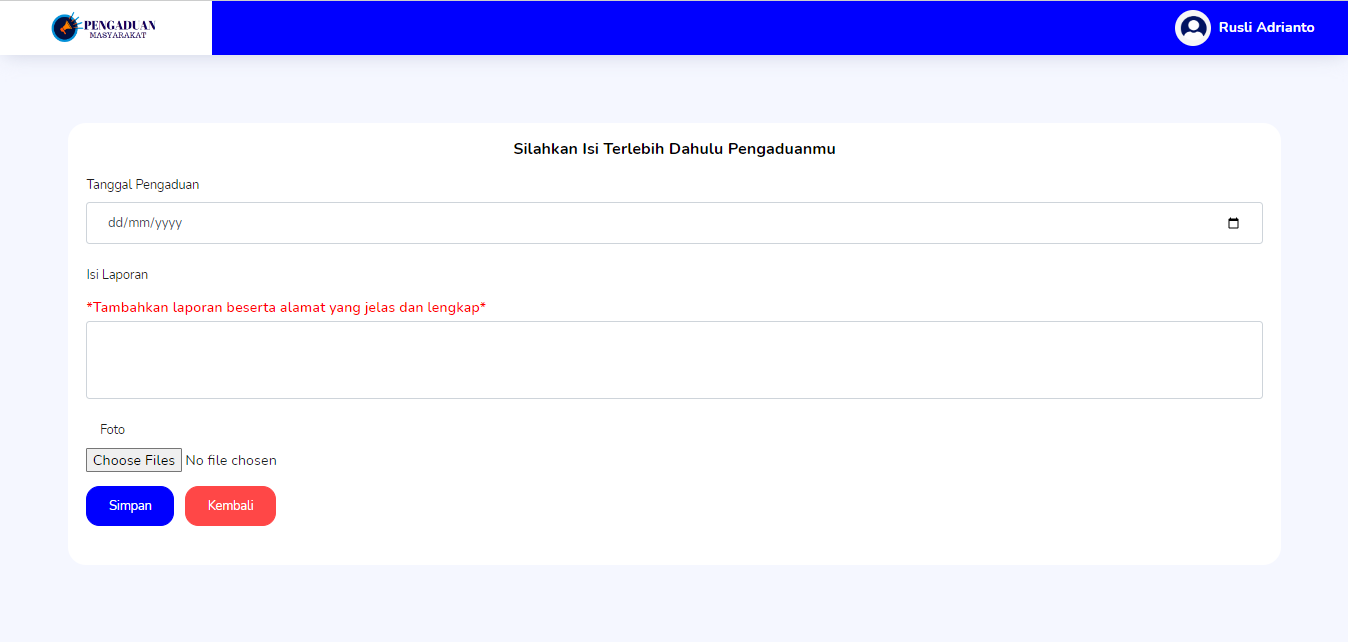Submit the form with Simpan
This screenshot has width=1348, height=642.
click(x=130, y=506)
